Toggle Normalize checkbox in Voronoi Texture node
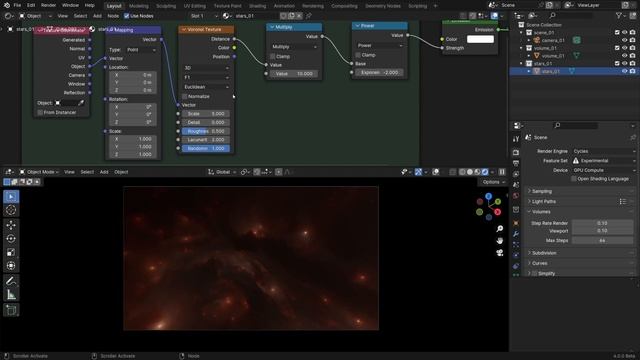Image resolution: width=640 pixels, height=360 pixels. click(184, 96)
